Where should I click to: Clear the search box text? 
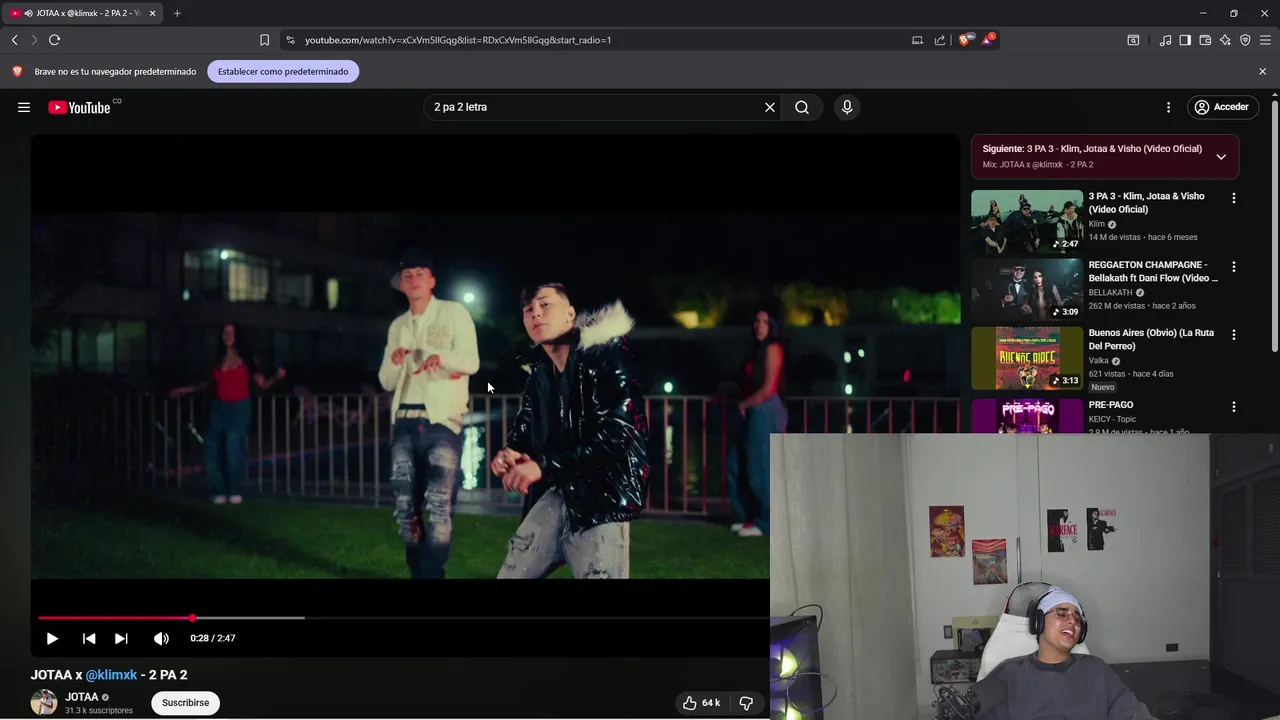click(x=770, y=107)
